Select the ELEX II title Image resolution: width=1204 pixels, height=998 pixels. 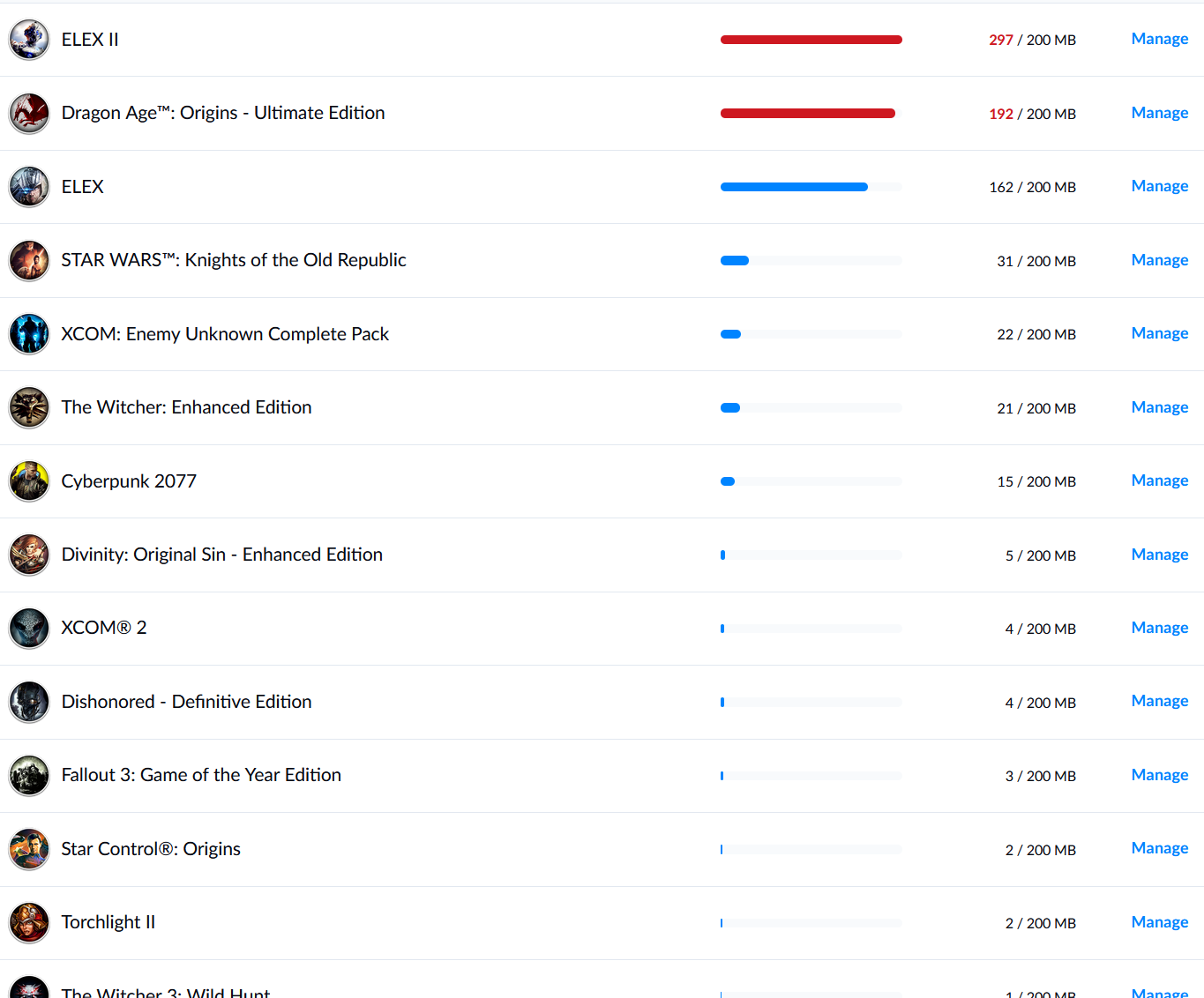pos(90,40)
